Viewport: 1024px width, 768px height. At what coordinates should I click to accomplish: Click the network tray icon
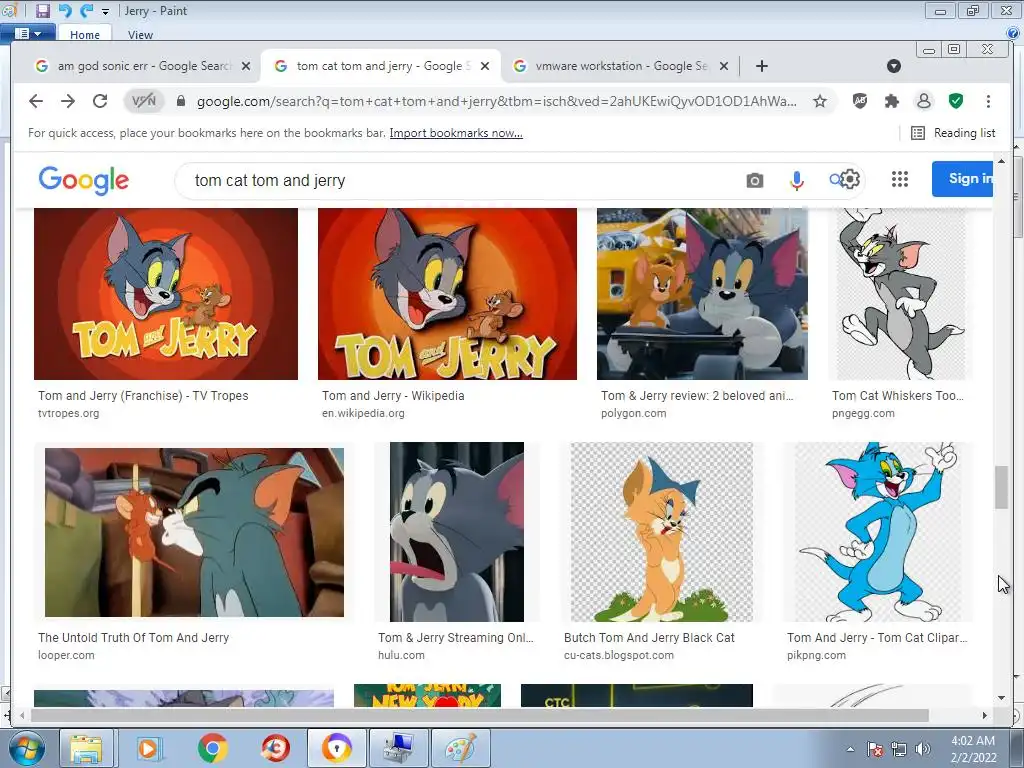coord(899,749)
